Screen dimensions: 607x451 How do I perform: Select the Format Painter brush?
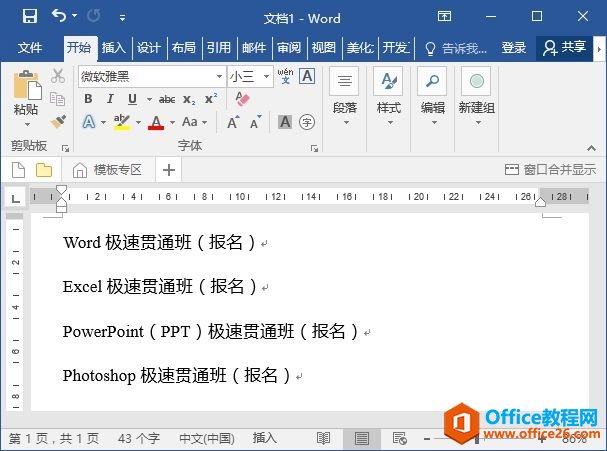(x=58, y=122)
